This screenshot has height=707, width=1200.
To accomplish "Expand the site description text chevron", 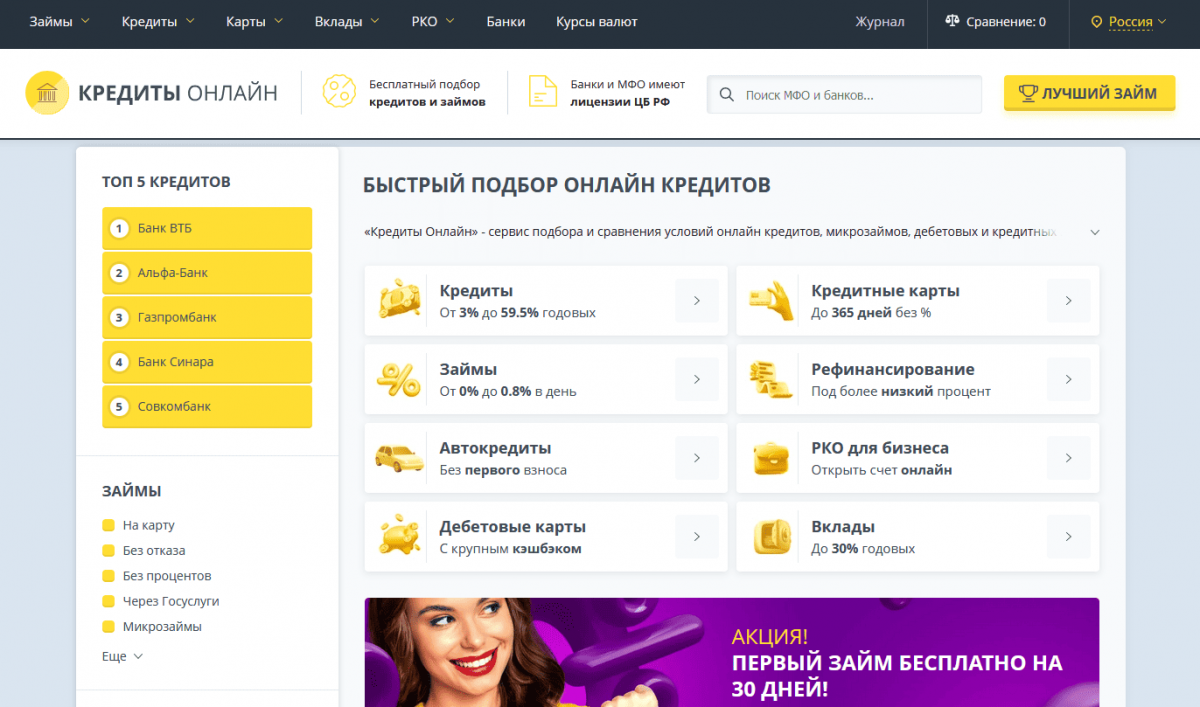I will 1095,232.
